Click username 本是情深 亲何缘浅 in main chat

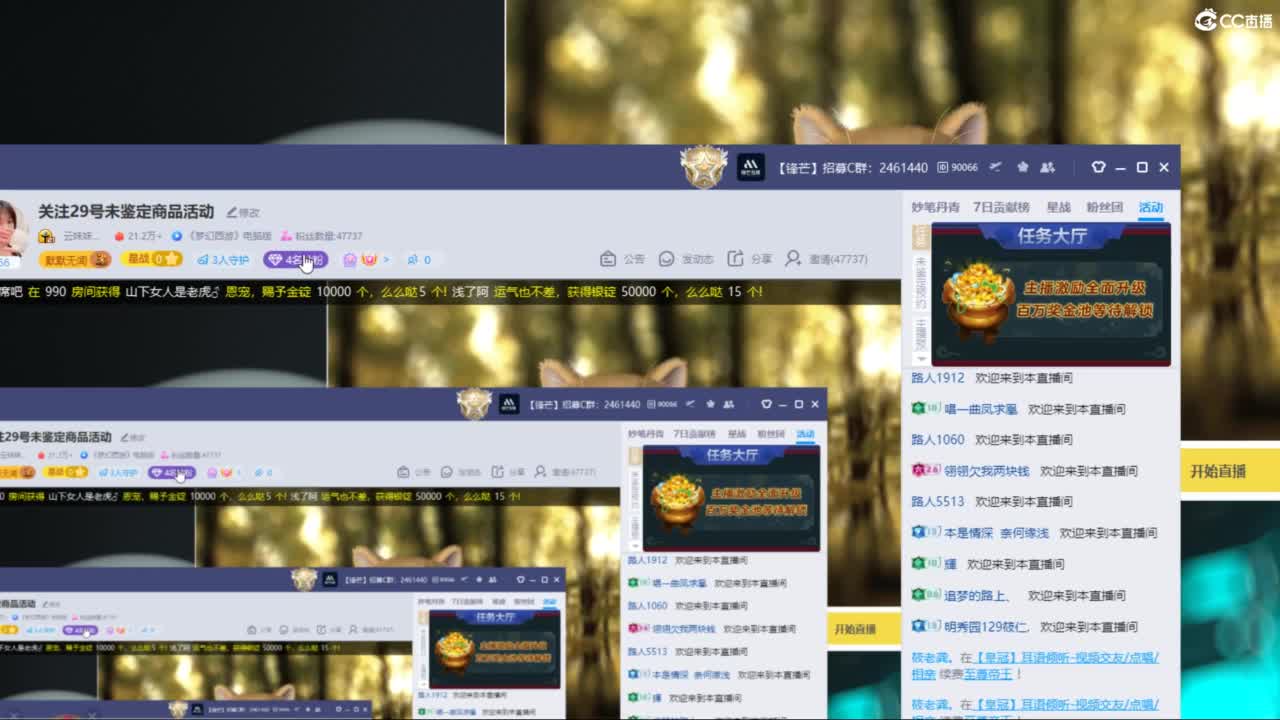[996, 533]
